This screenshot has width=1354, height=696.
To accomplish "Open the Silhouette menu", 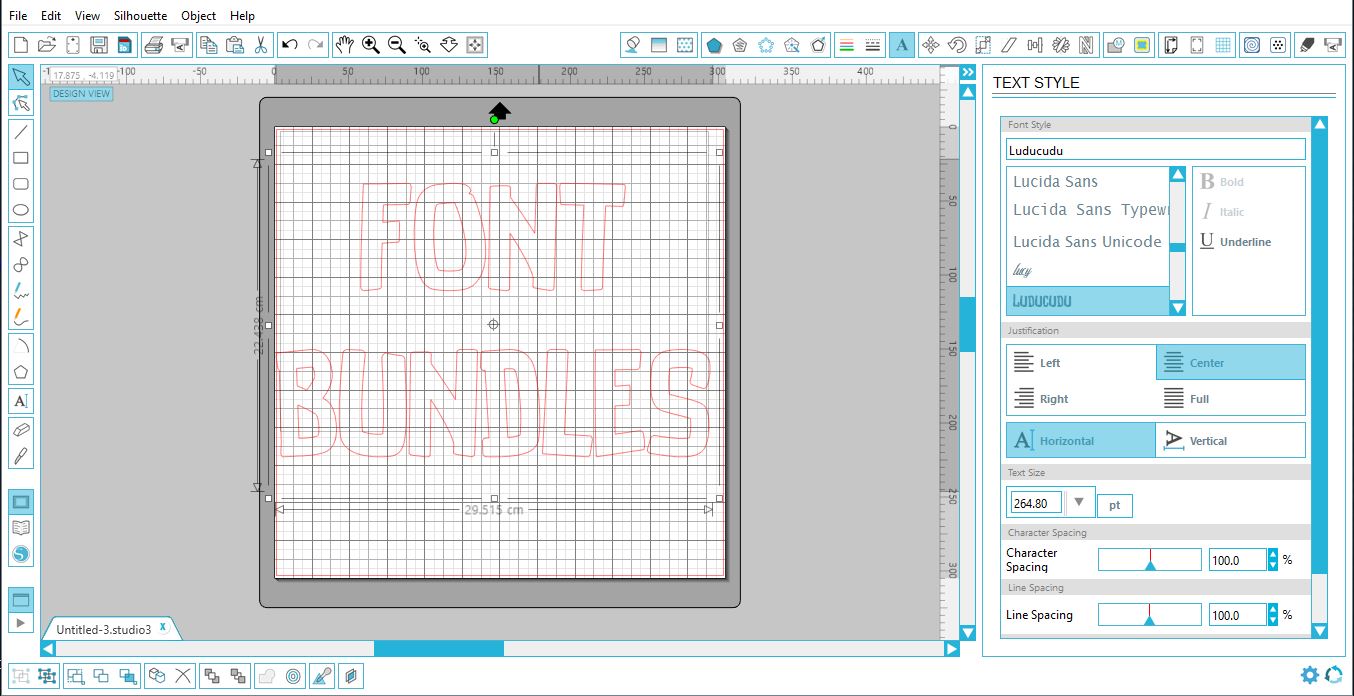I will coord(140,15).
